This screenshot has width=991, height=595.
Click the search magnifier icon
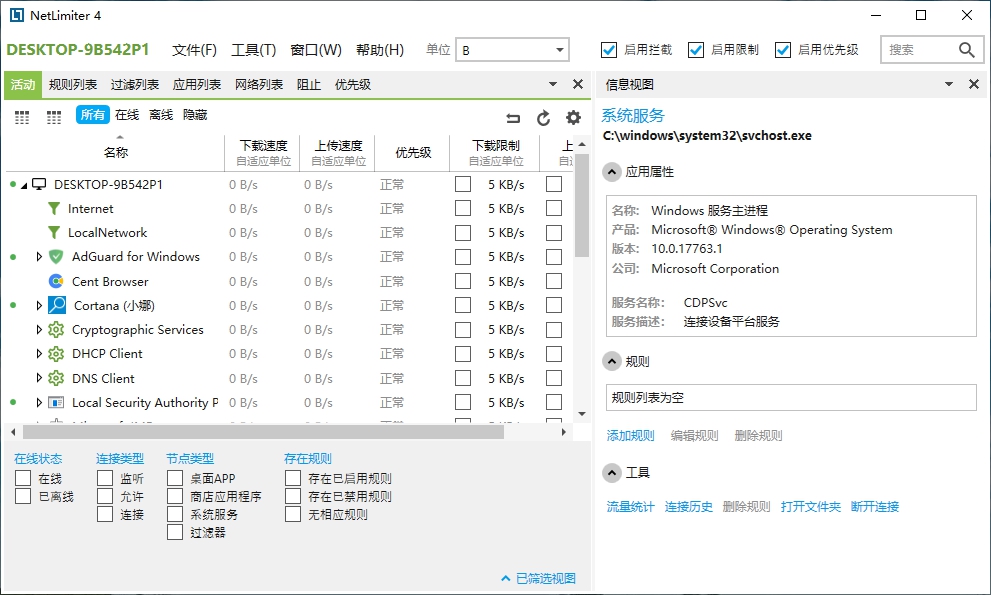coord(966,49)
